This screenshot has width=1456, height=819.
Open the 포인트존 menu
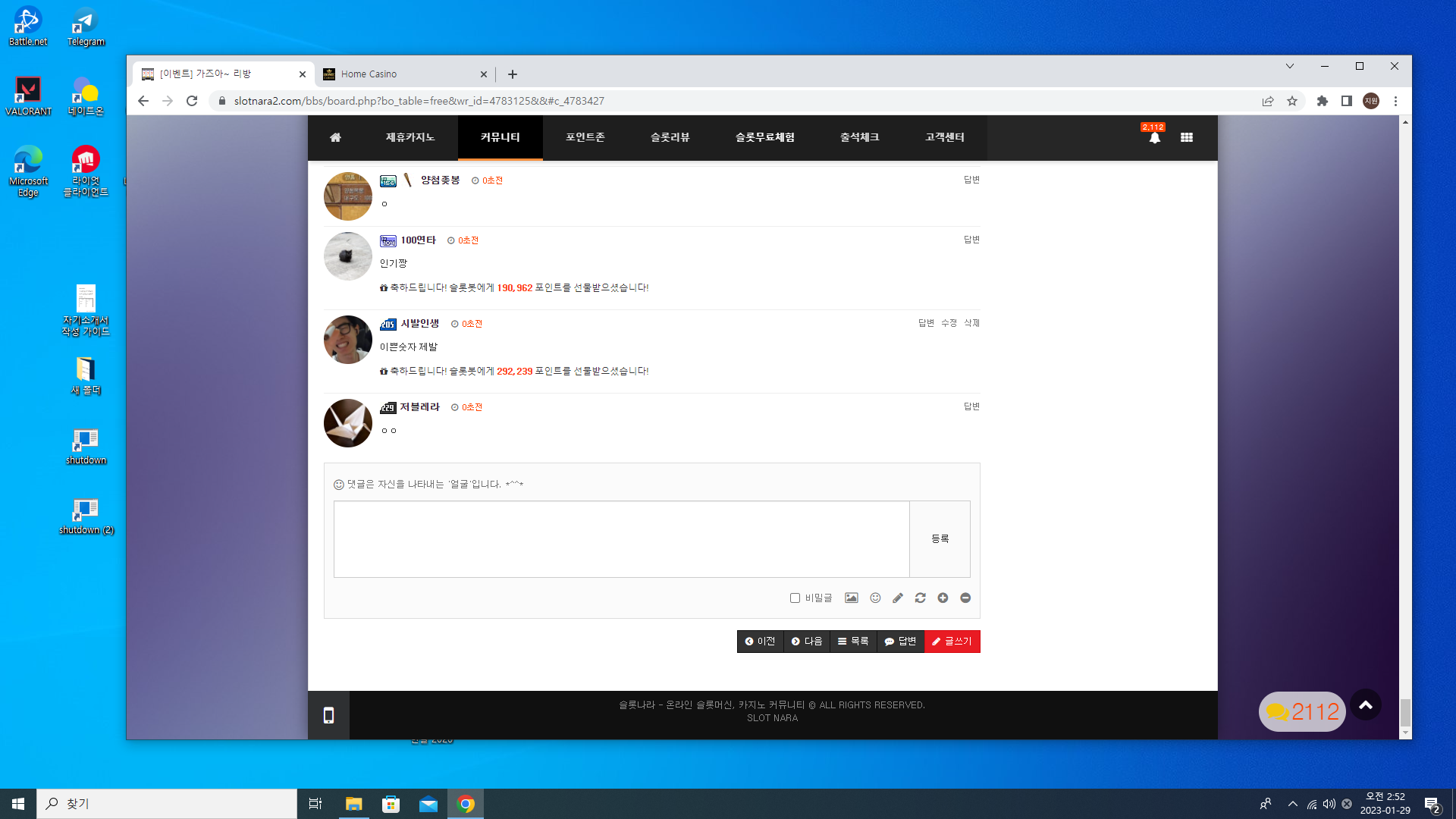pyautogui.click(x=585, y=137)
